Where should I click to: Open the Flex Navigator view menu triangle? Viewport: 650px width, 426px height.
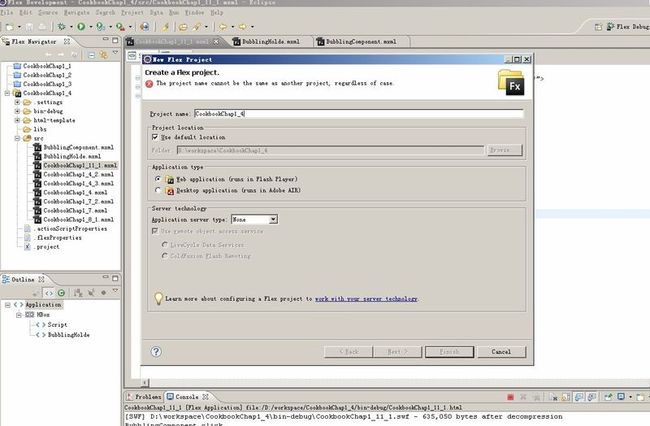[x=115, y=53]
